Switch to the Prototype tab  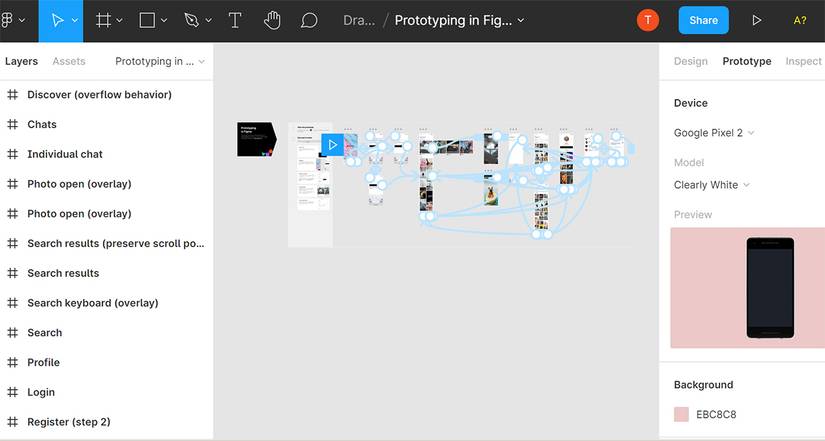click(x=747, y=61)
